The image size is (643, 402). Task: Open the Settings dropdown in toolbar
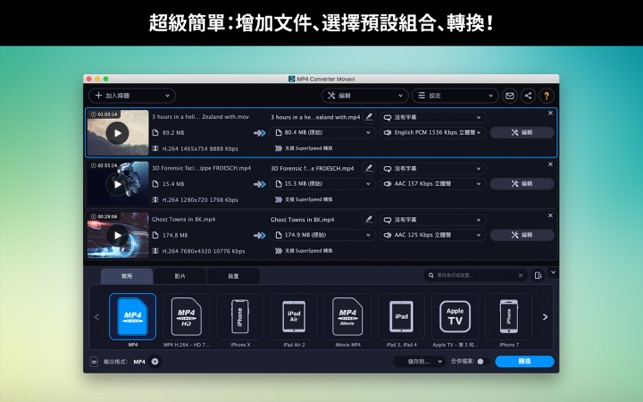455,96
